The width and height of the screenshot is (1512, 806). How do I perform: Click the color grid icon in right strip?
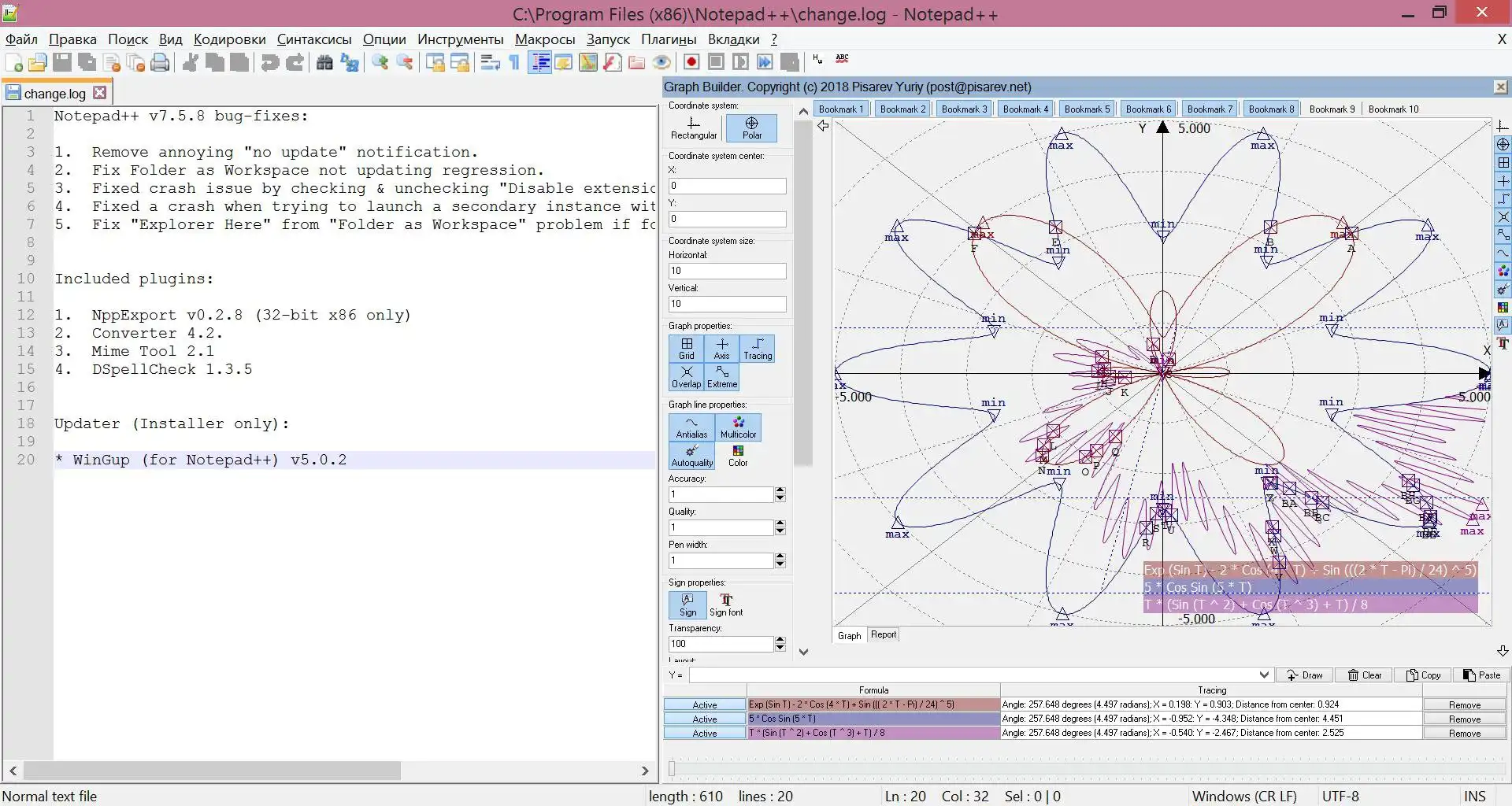[1503, 308]
